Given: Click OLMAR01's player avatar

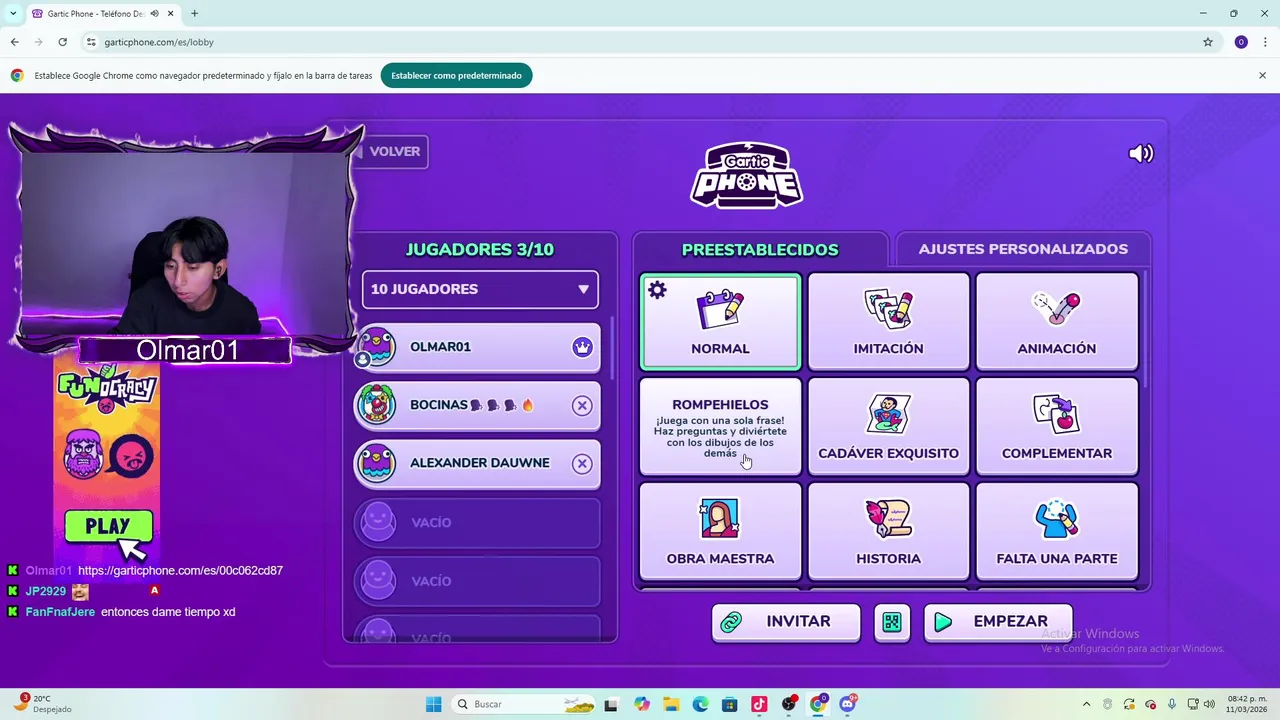Looking at the screenshot, I should coord(377,347).
